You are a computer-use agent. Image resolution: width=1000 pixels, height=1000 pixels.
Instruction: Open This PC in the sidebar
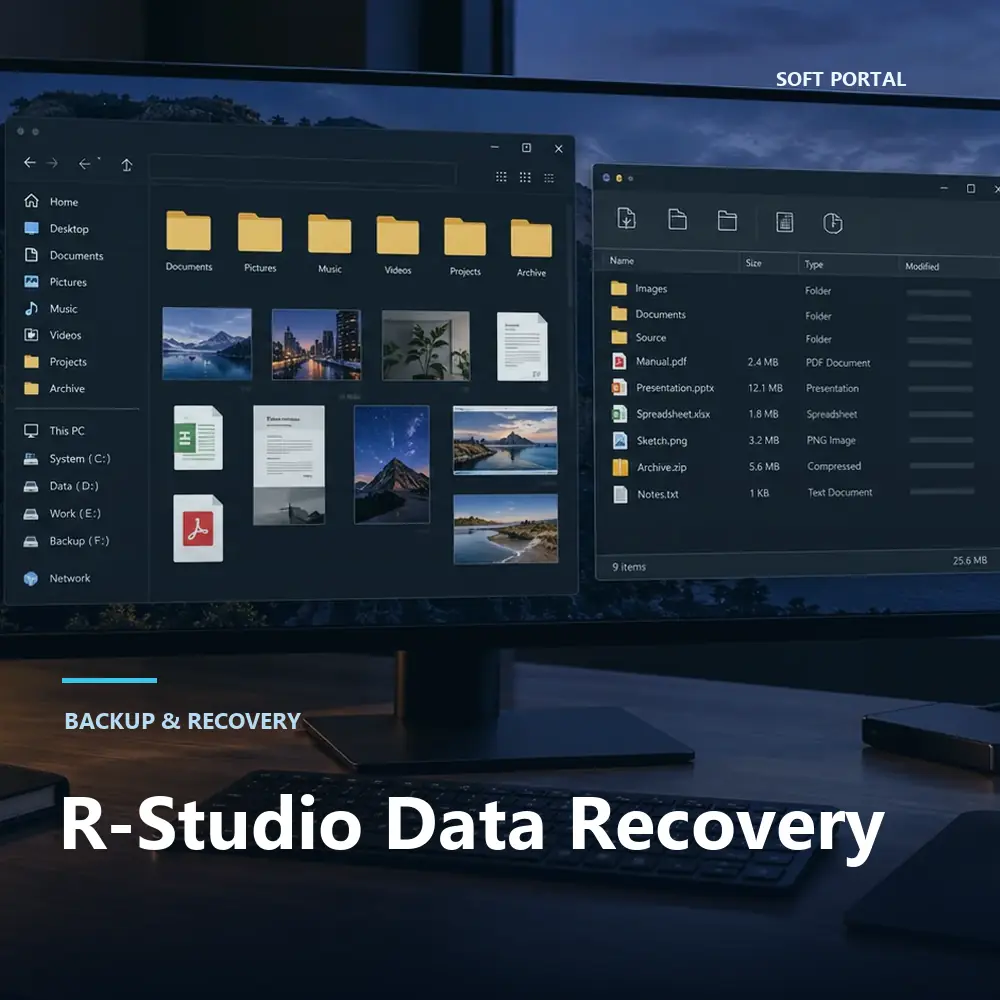tap(54, 430)
